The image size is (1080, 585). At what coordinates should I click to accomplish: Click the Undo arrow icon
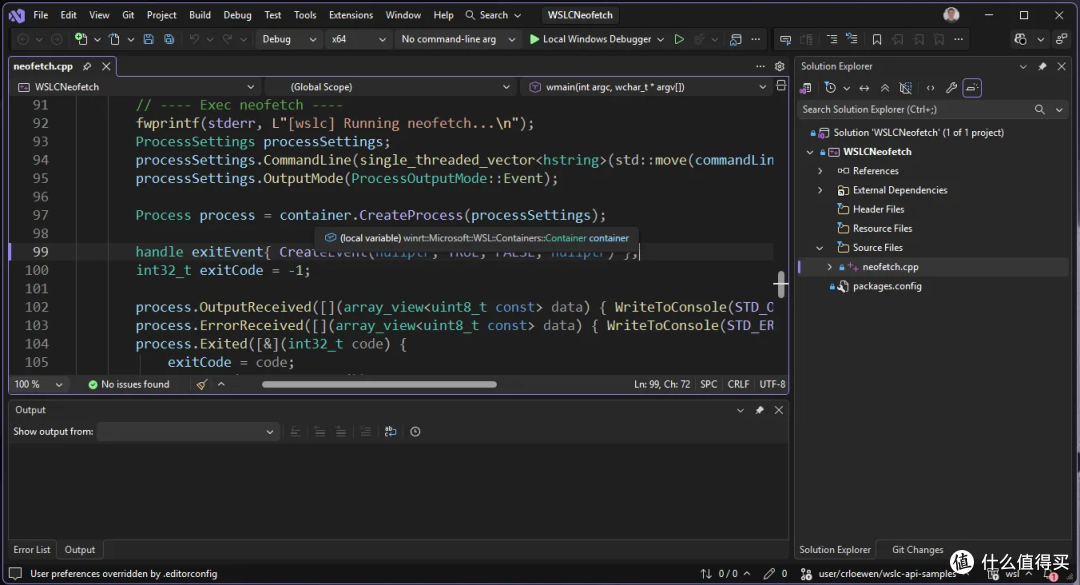coord(194,39)
